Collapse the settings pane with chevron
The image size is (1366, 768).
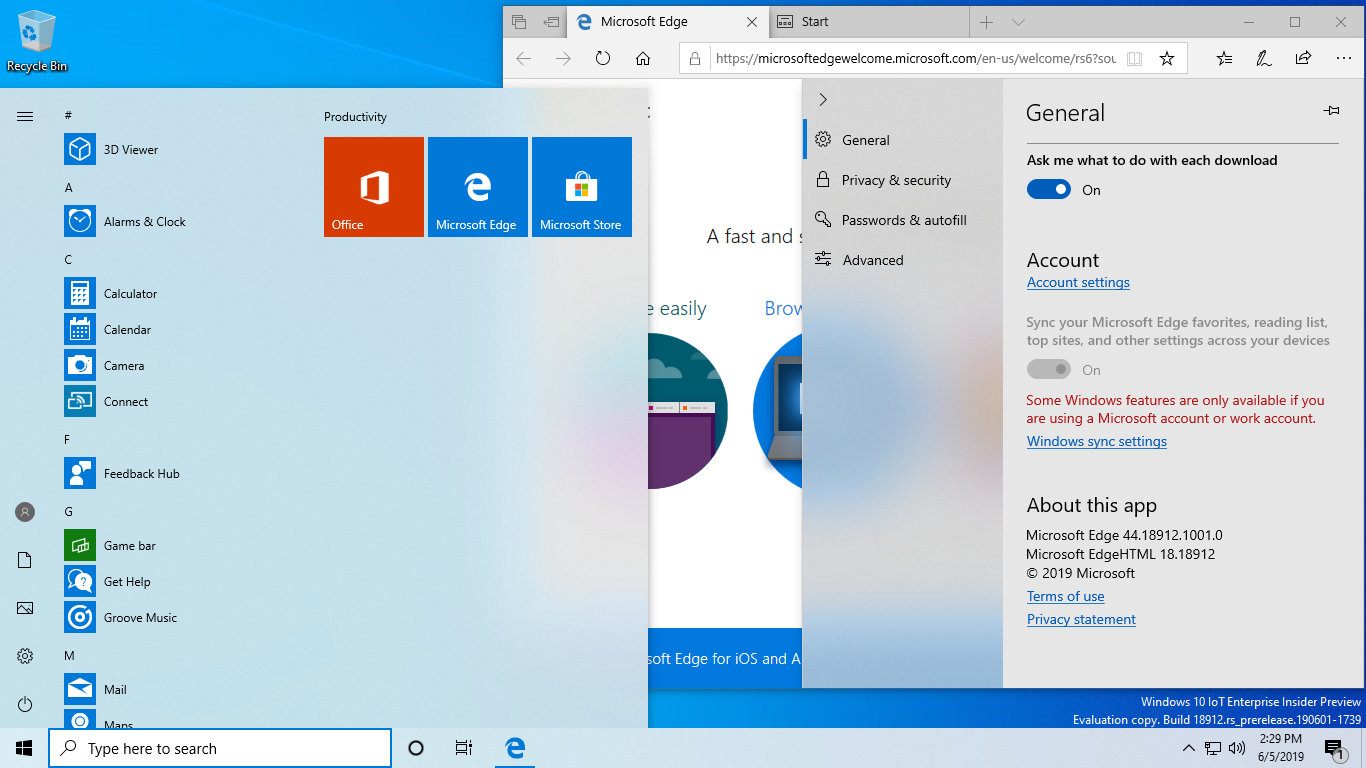pyautogui.click(x=823, y=99)
